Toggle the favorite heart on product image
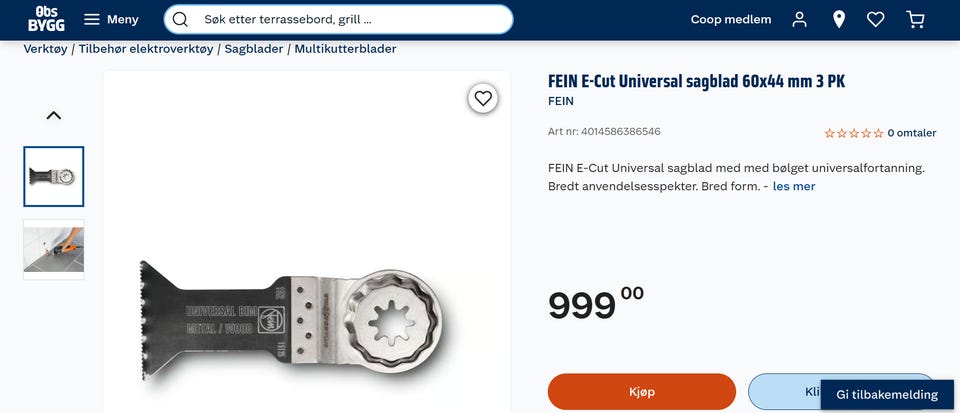This screenshot has height=413, width=960. [x=483, y=98]
